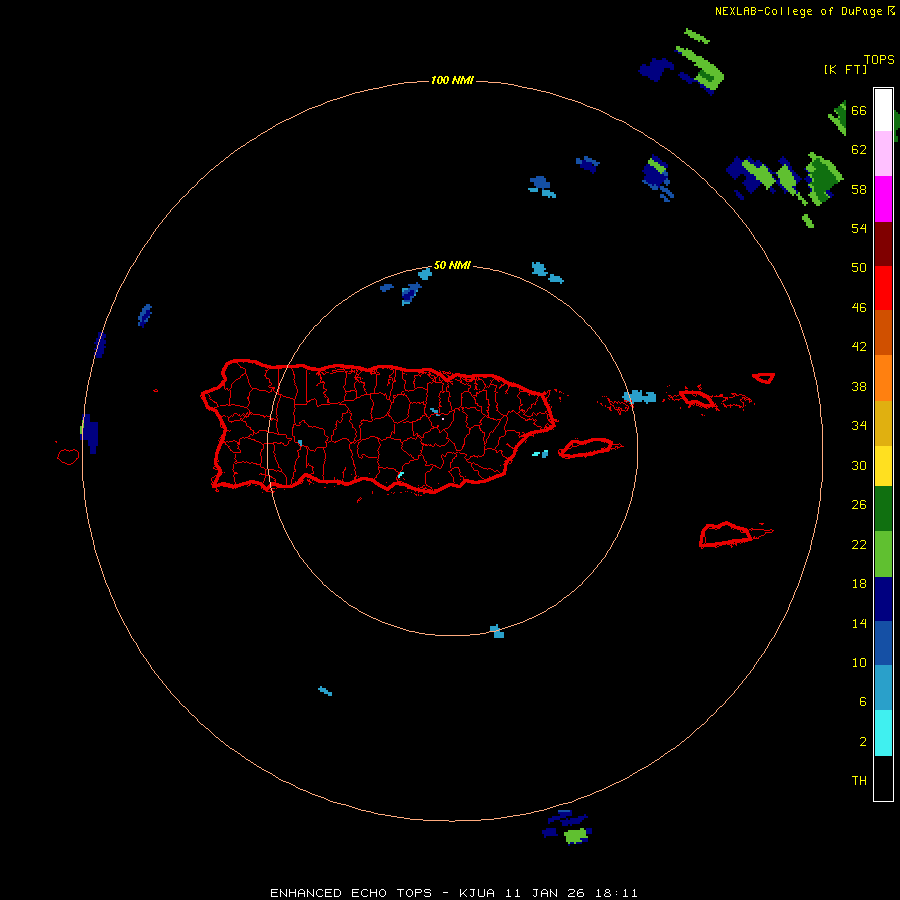Click the bright red 50 K FT legend swatch
Viewport: 900px width, 900px height.
[883, 288]
